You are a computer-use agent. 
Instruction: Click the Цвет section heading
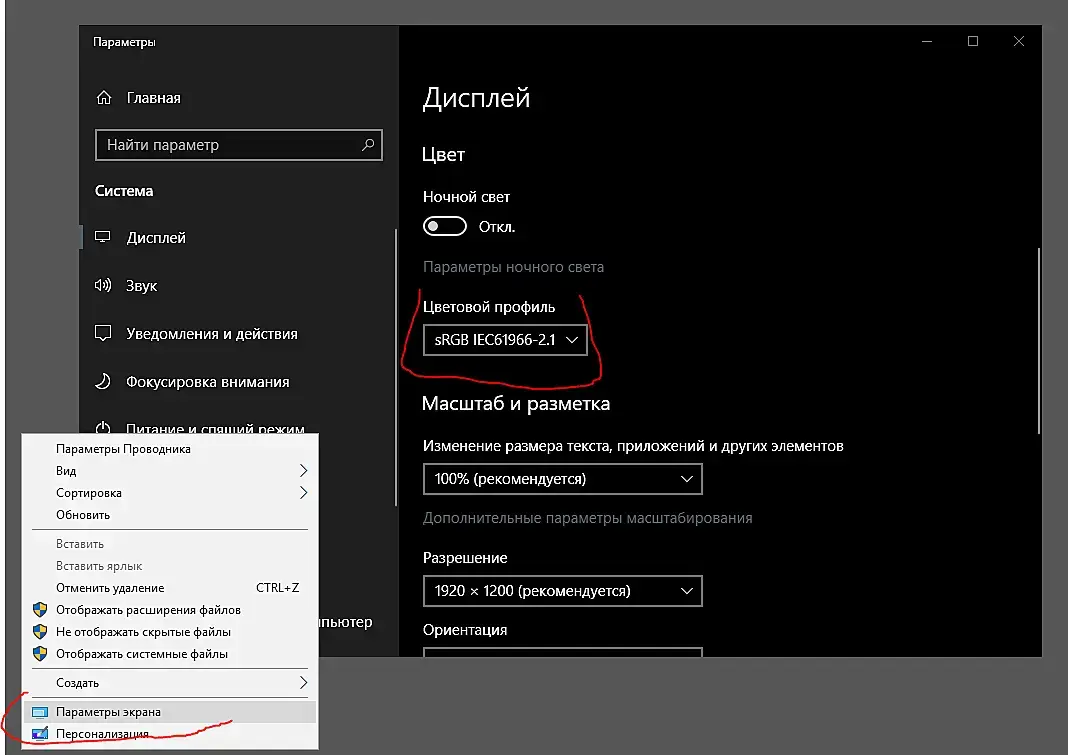443,155
